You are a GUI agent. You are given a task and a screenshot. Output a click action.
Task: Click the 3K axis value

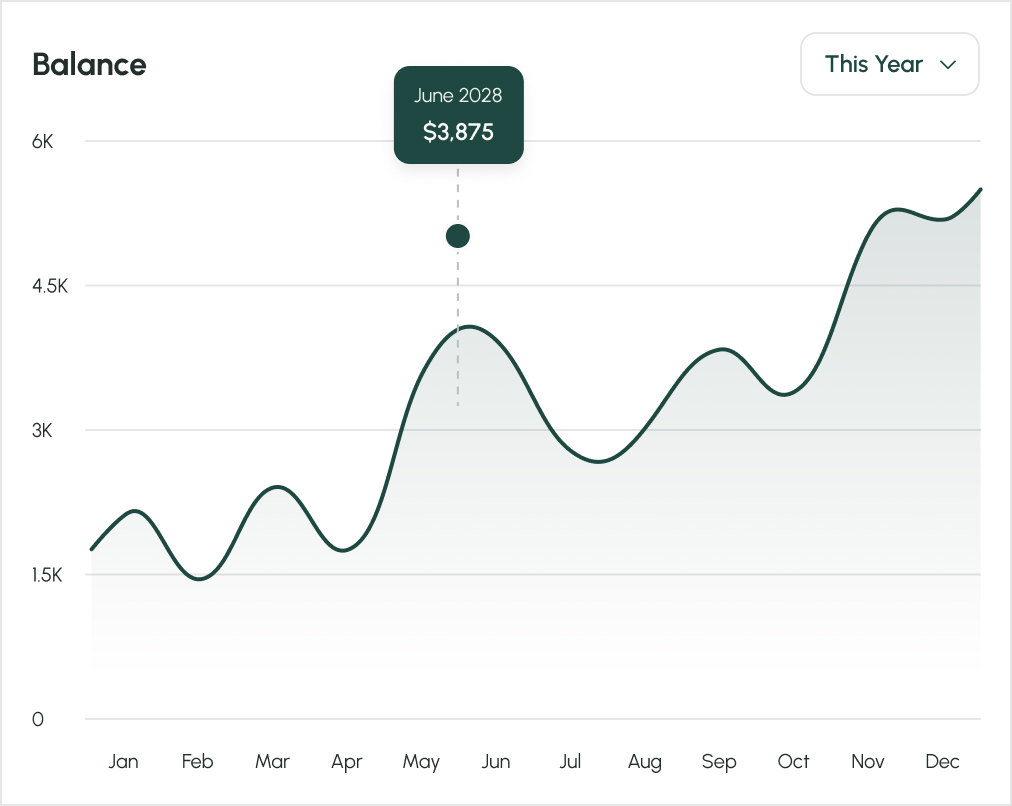[40, 431]
